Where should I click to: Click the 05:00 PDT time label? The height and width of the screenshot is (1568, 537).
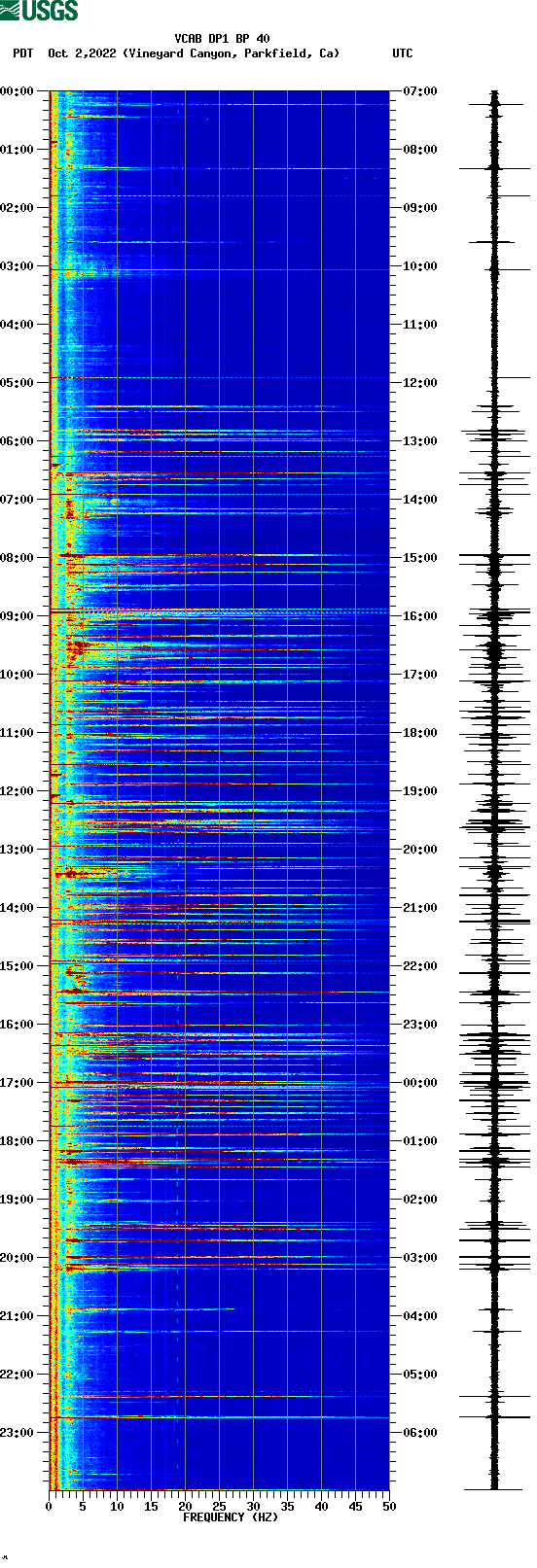point(18,383)
